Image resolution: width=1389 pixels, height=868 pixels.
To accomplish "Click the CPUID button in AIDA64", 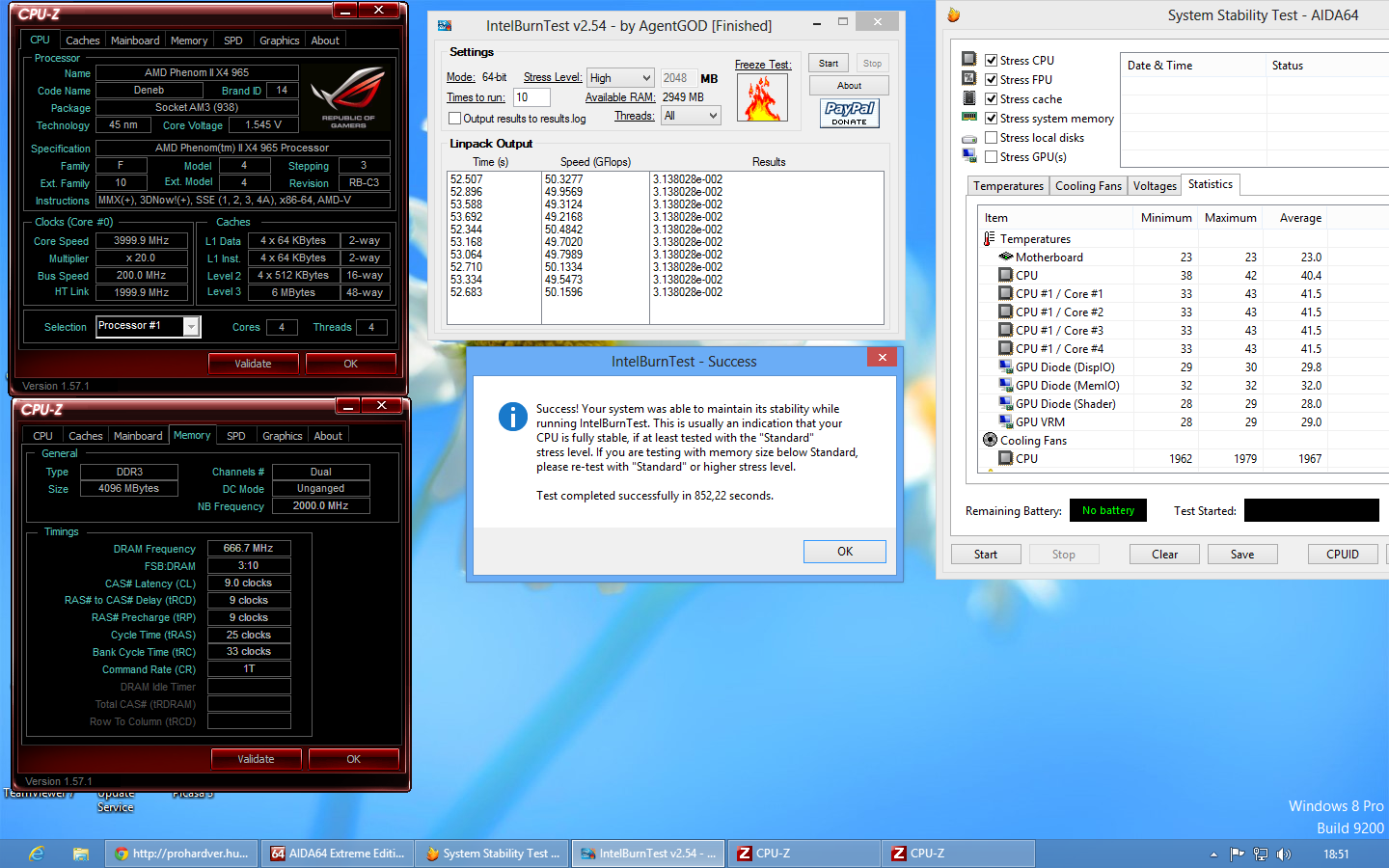I will 1343,555.
